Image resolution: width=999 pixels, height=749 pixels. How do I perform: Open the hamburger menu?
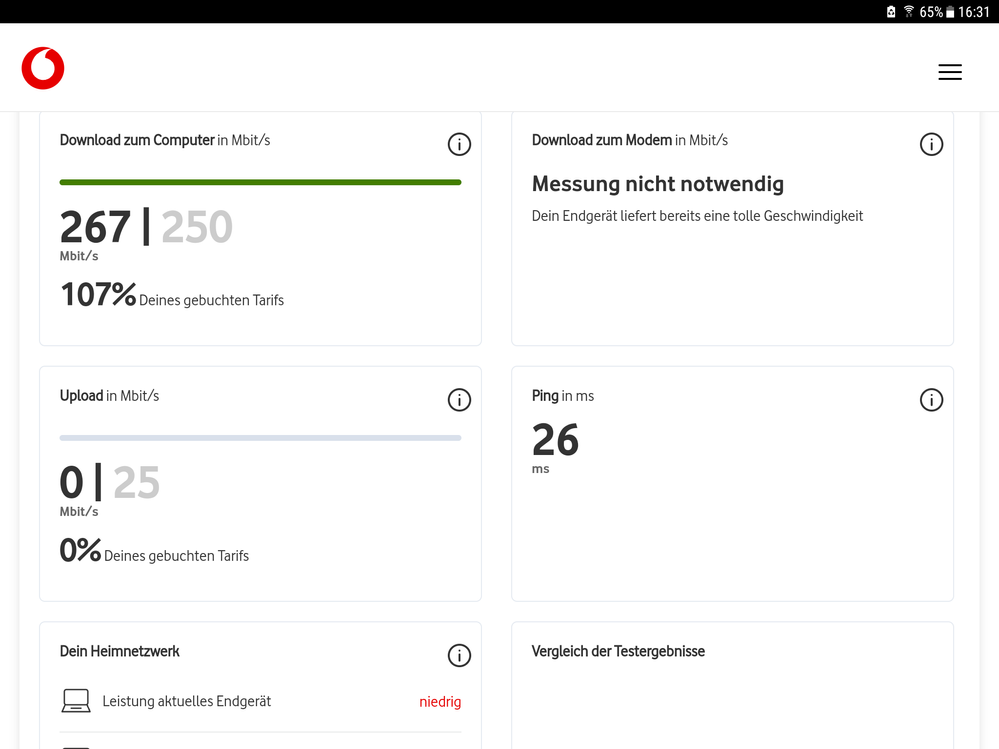pos(950,72)
